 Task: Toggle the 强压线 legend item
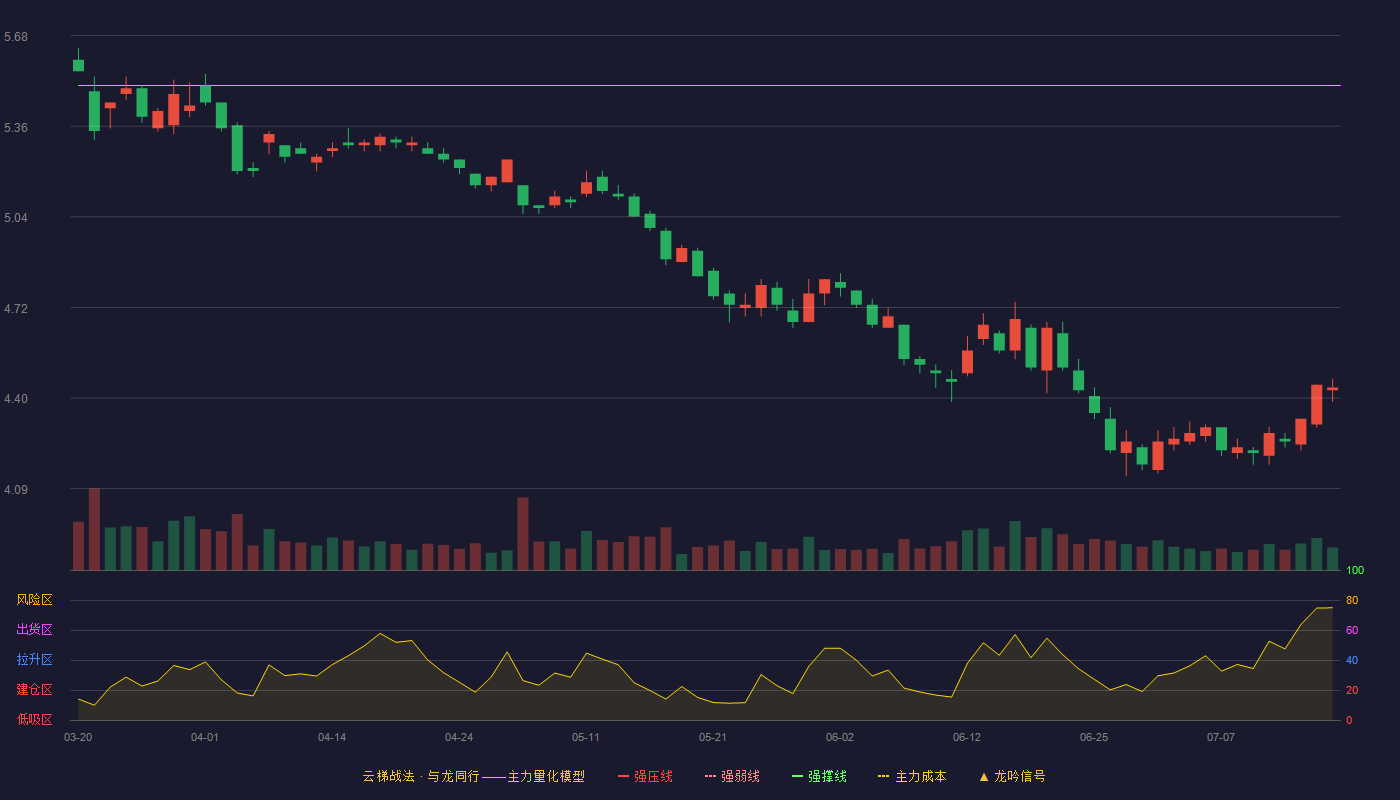645,776
